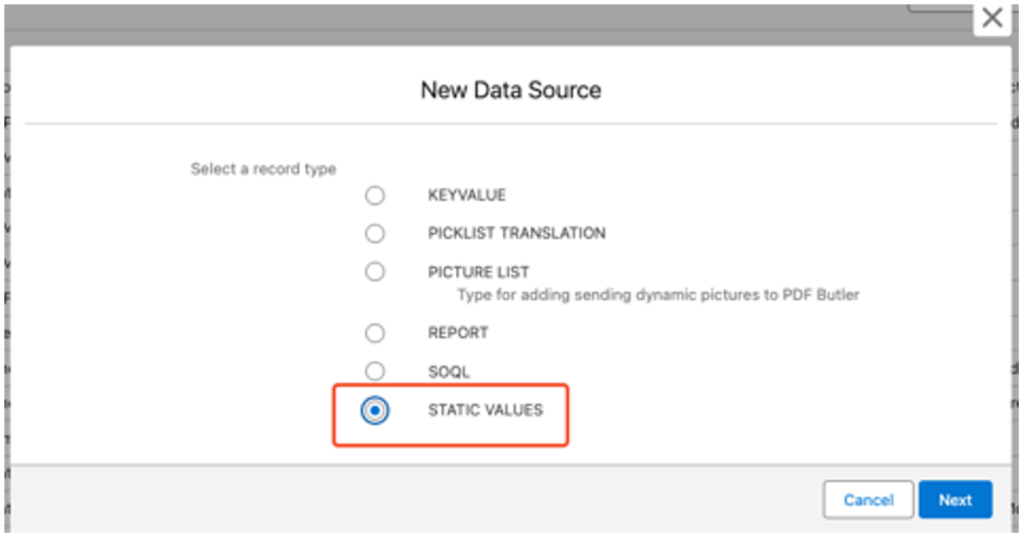
Task: Click the SOQL label text
Action: (449, 371)
